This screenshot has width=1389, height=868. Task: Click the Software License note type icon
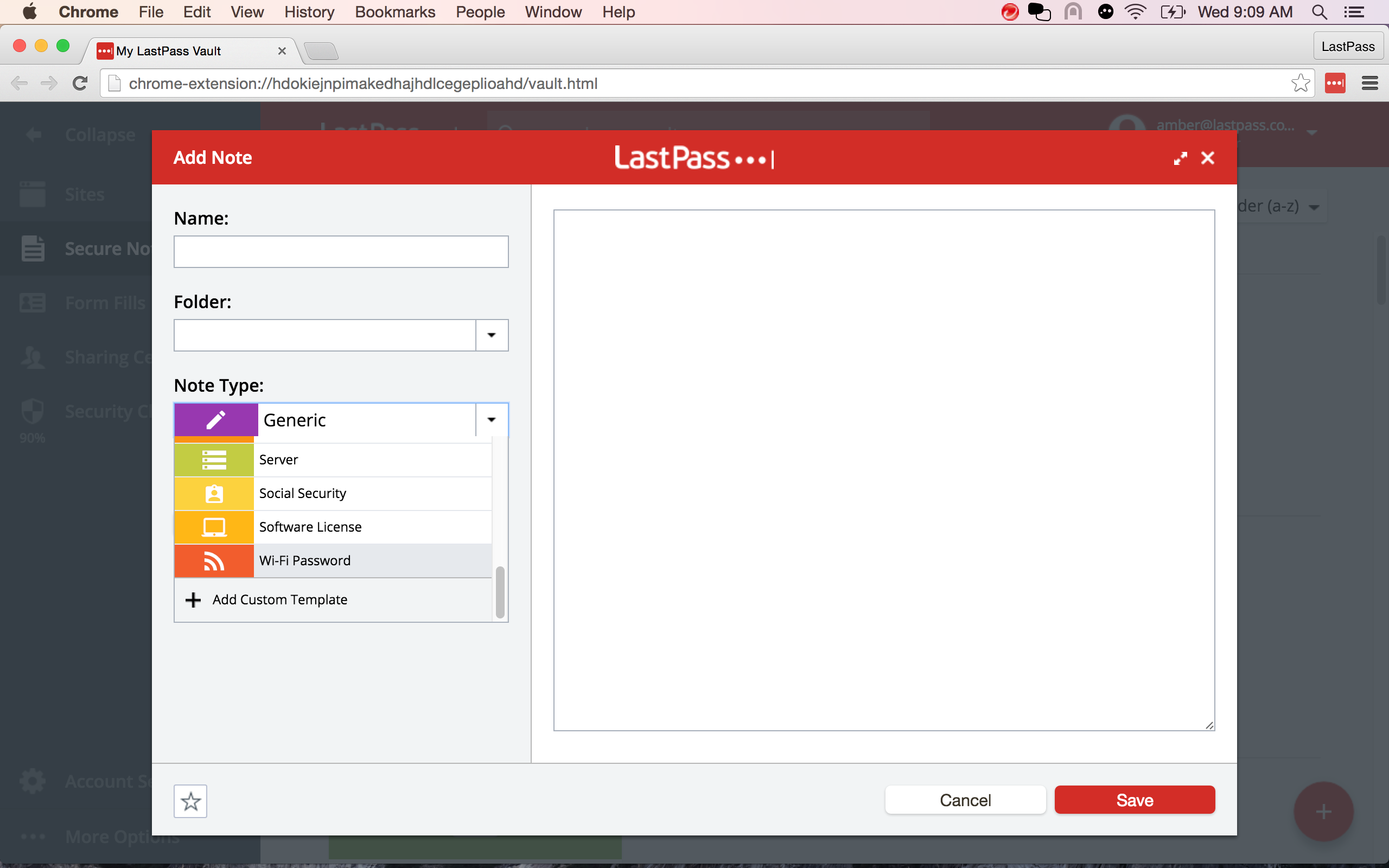[x=214, y=526]
